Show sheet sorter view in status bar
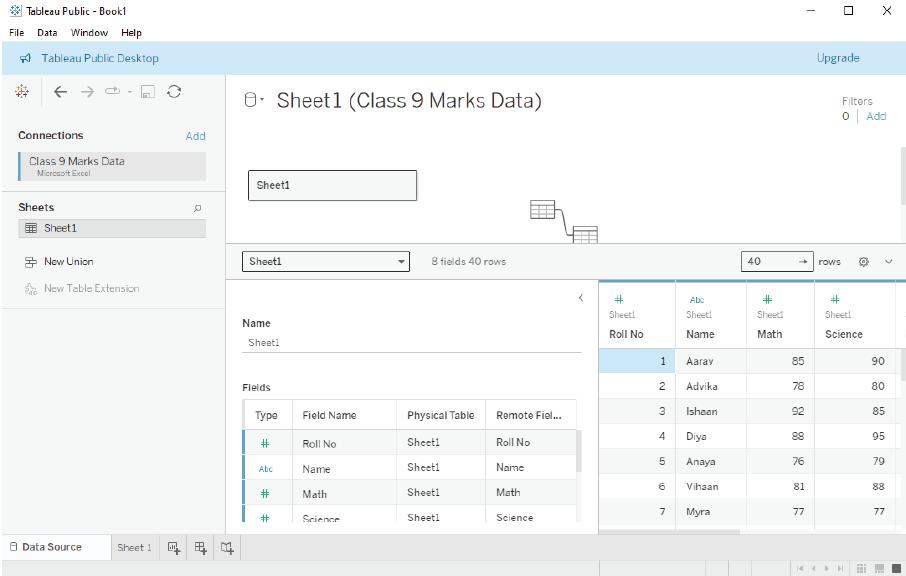The width and height of the screenshot is (906, 576). (861, 568)
